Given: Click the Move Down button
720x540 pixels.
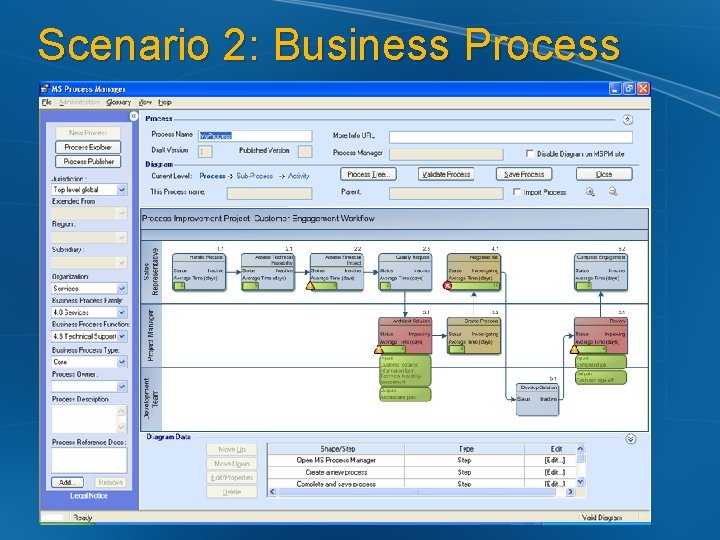Looking at the screenshot, I should coord(232,464).
